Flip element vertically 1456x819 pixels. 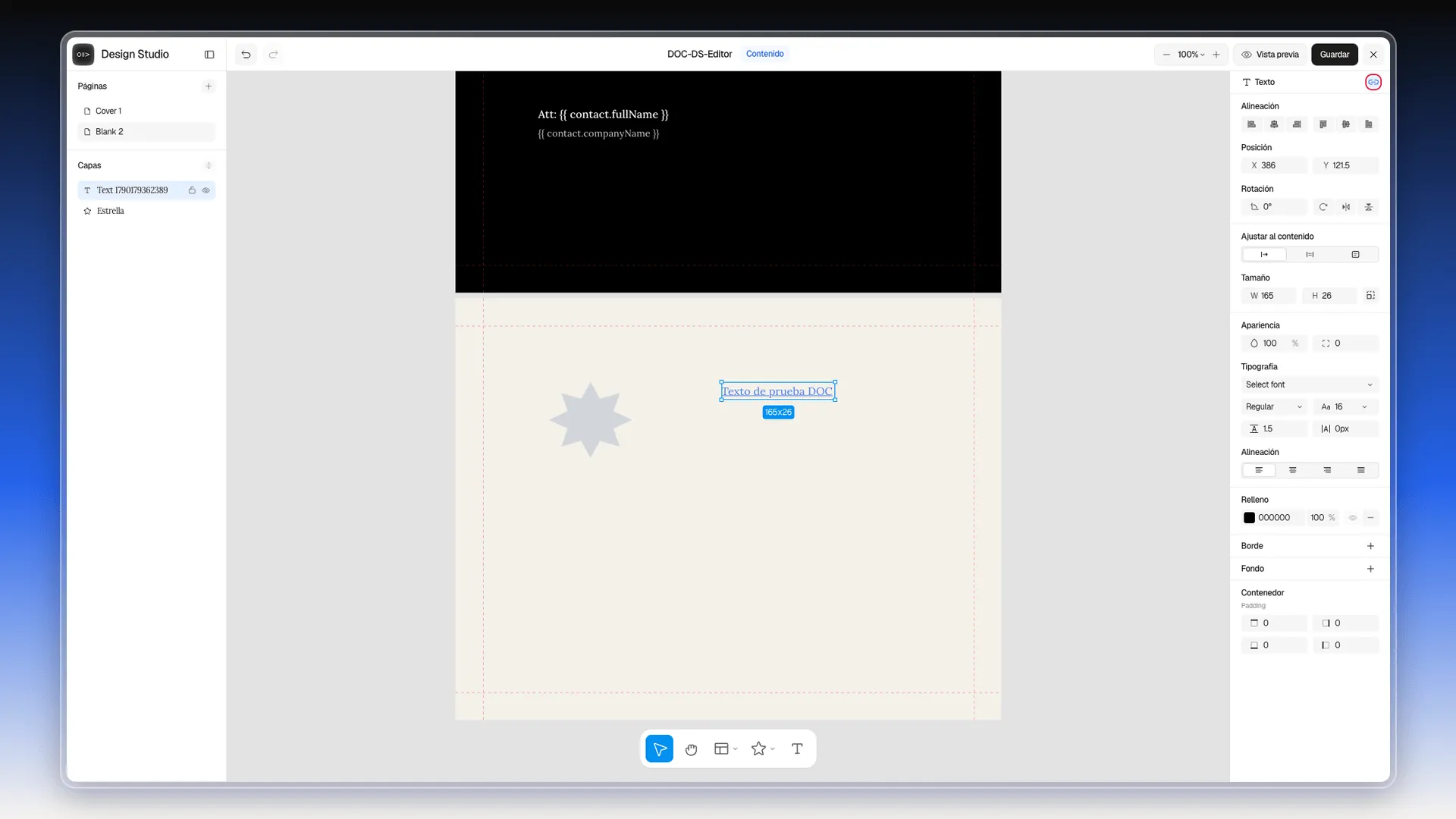[x=1369, y=207]
